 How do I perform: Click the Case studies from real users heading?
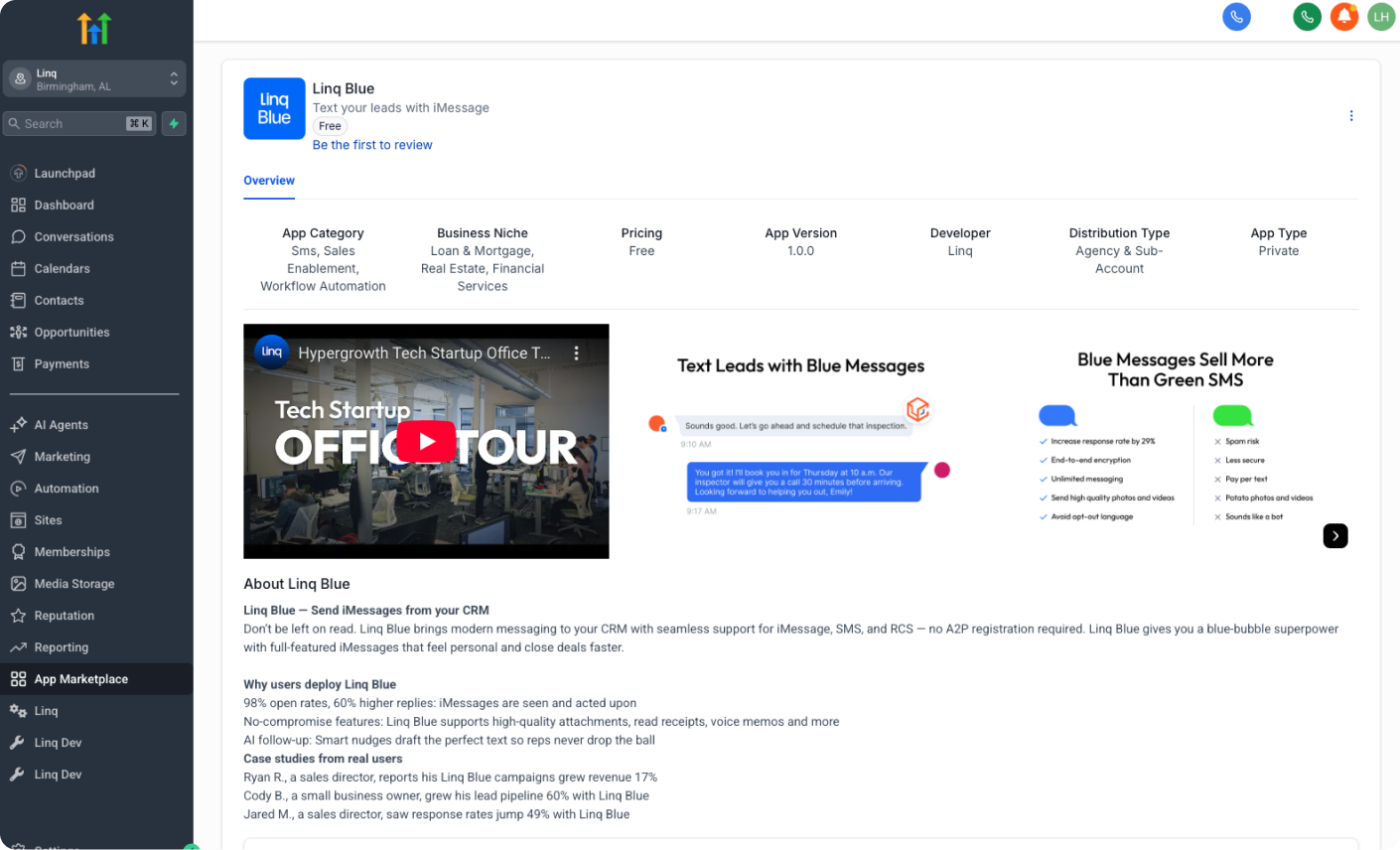coord(323,759)
